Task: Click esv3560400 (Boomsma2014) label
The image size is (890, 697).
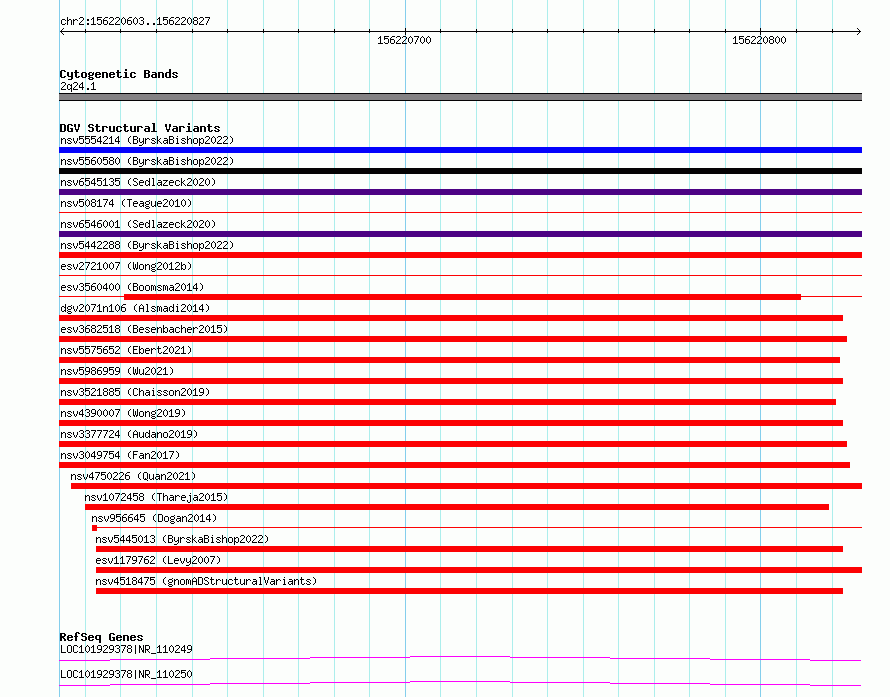Action: pyautogui.click(x=132, y=287)
